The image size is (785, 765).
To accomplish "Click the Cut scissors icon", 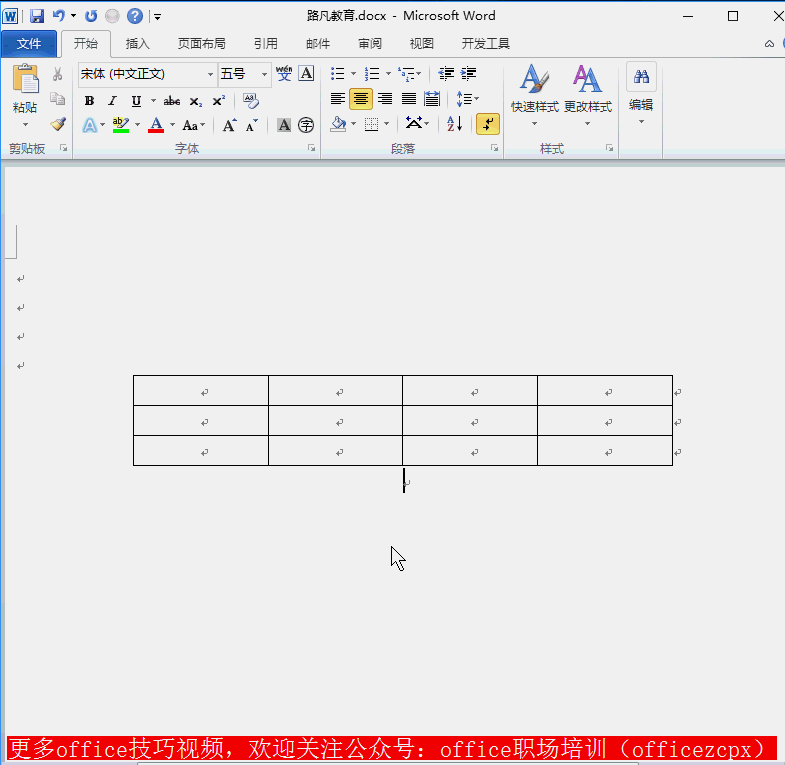I will (x=58, y=74).
